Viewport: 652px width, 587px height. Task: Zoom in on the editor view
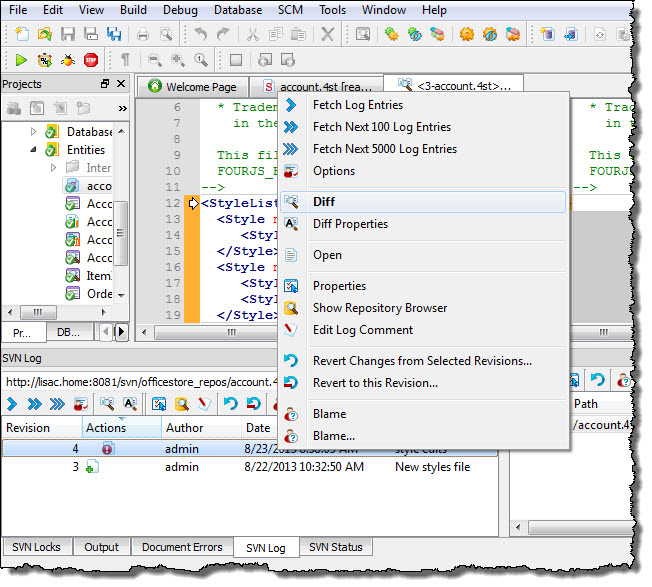[x=178, y=60]
